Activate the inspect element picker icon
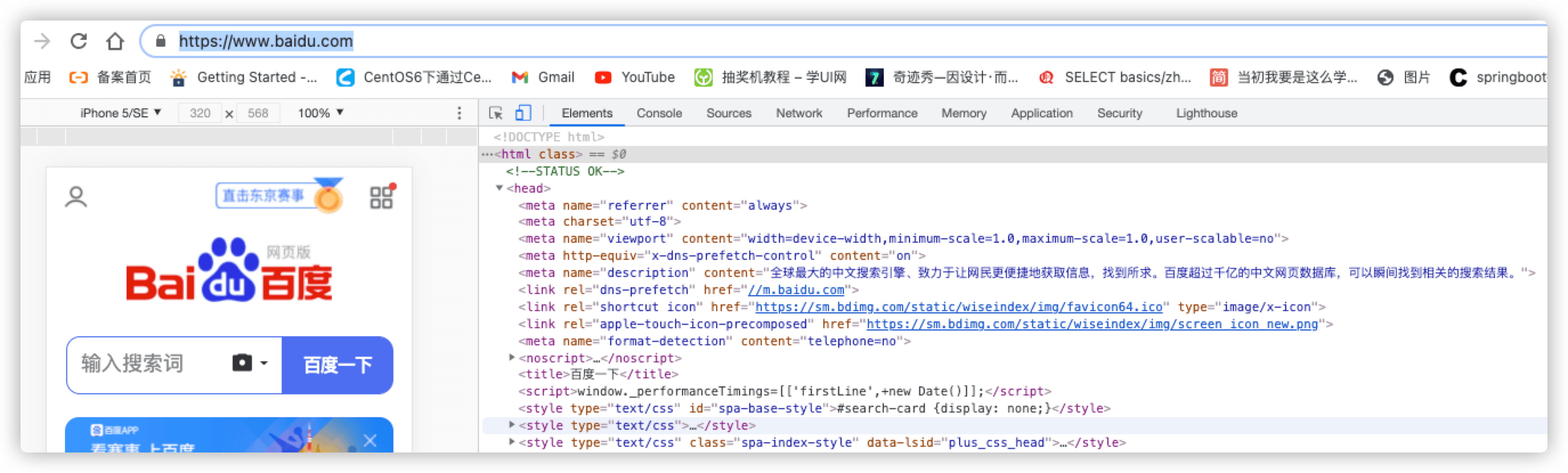 (x=495, y=113)
